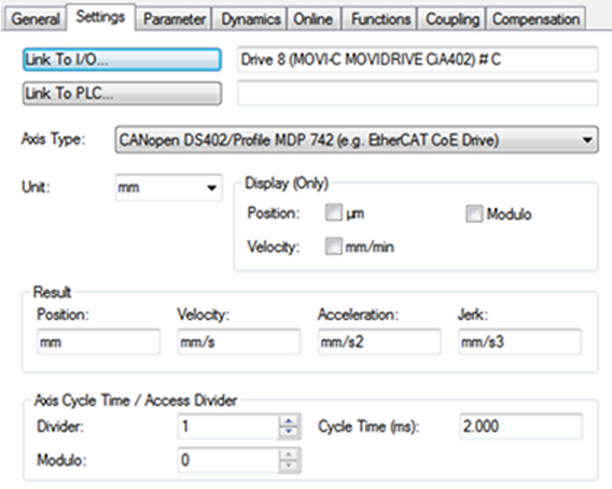The width and height of the screenshot is (612, 489).
Task: Open the Functions tab
Action: click(x=380, y=19)
